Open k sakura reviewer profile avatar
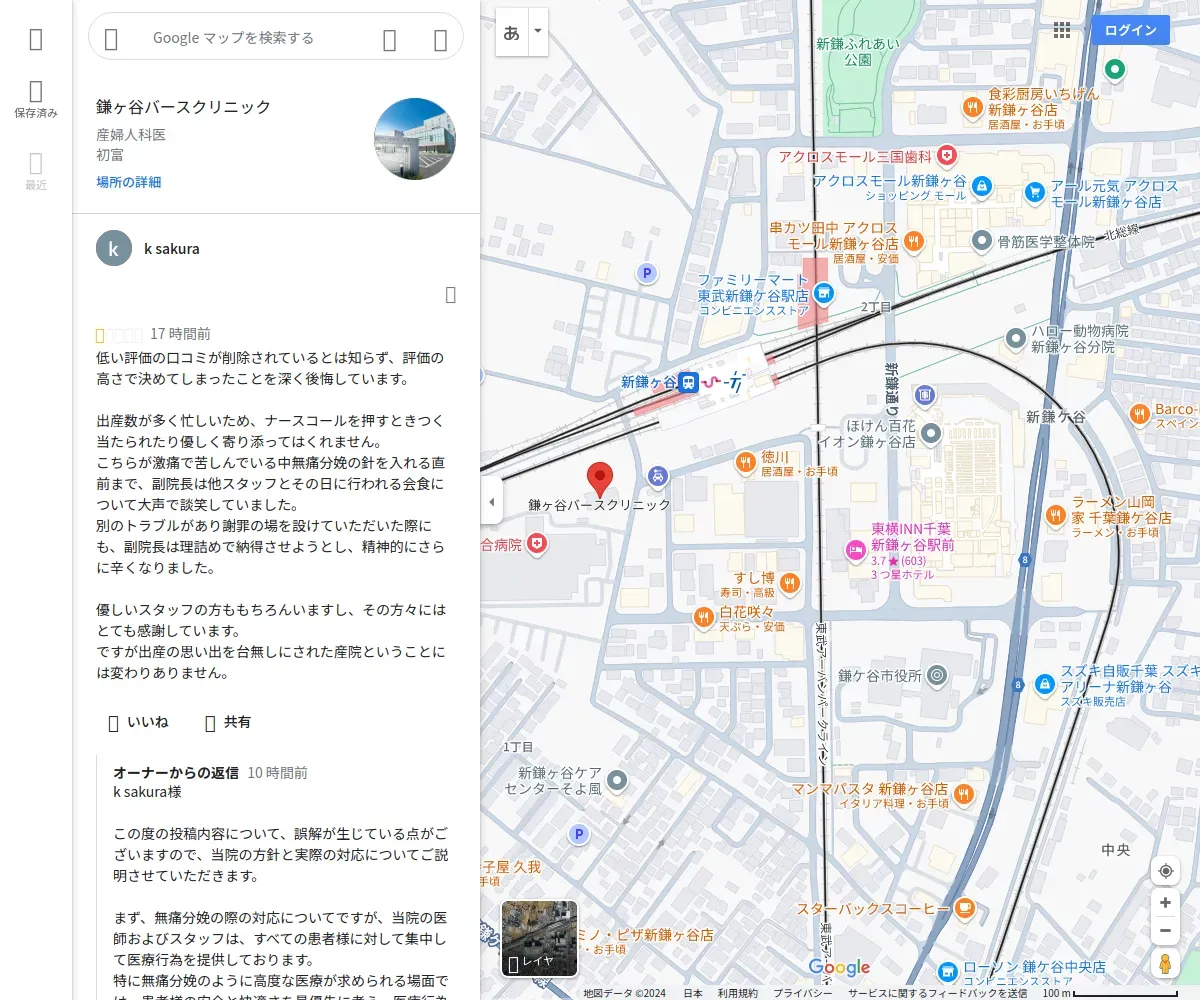 click(114, 248)
